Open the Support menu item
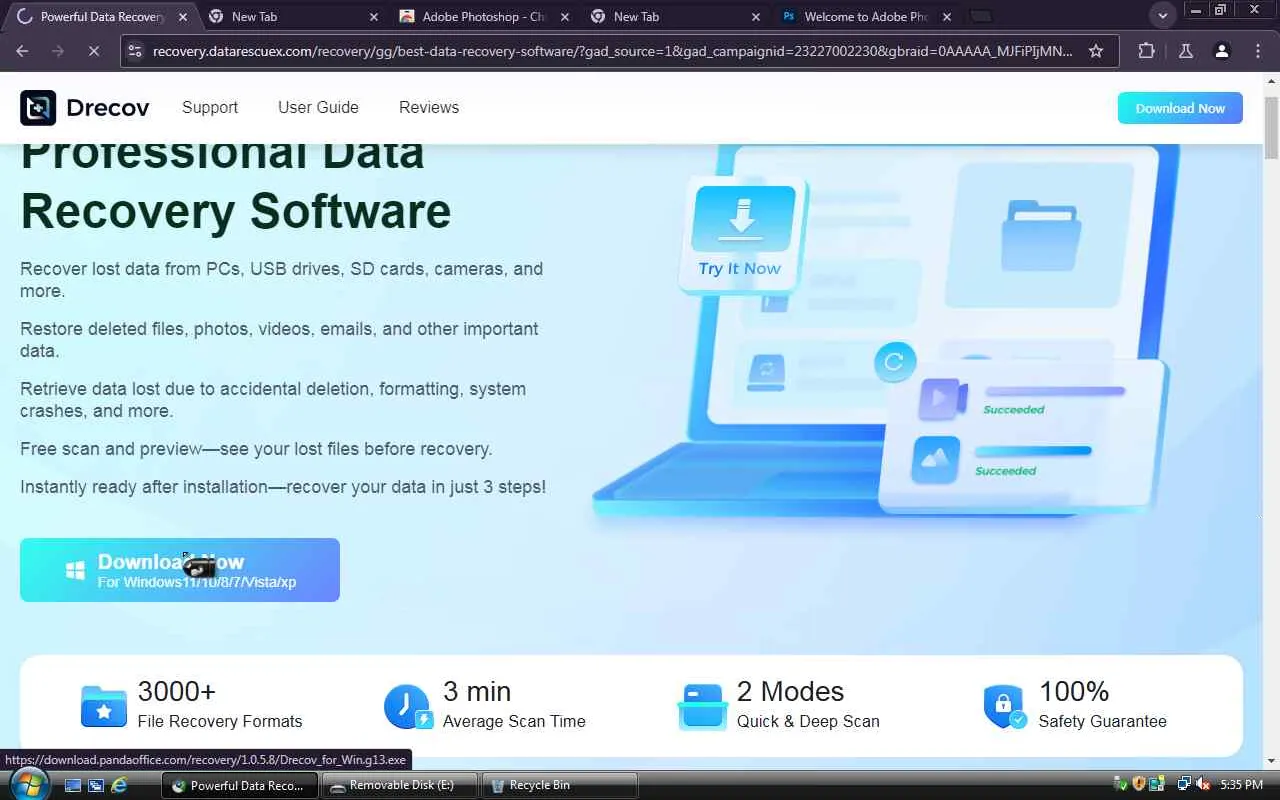Image resolution: width=1280 pixels, height=800 pixels. tap(210, 108)
